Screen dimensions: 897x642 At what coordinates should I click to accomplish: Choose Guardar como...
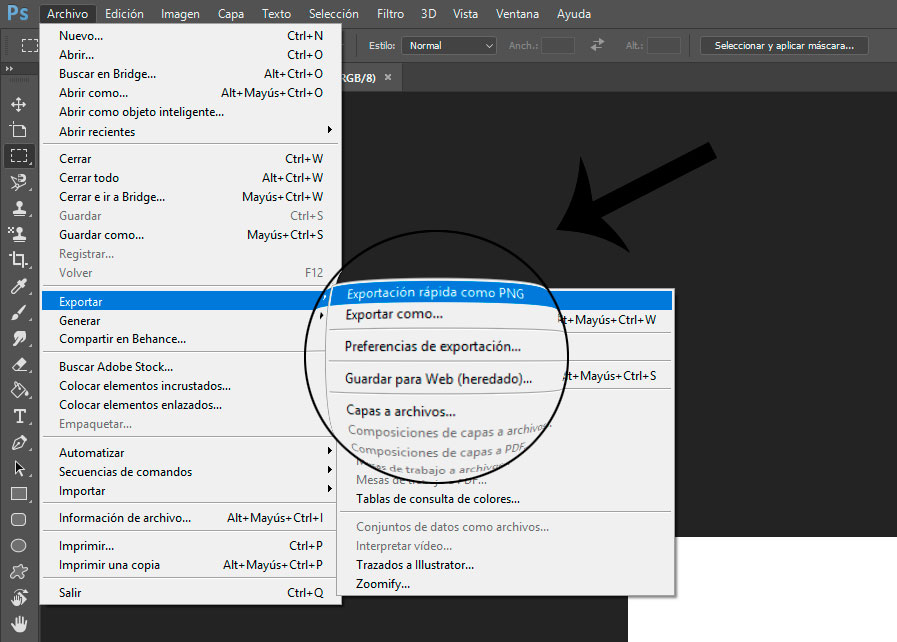click(190, 235)
